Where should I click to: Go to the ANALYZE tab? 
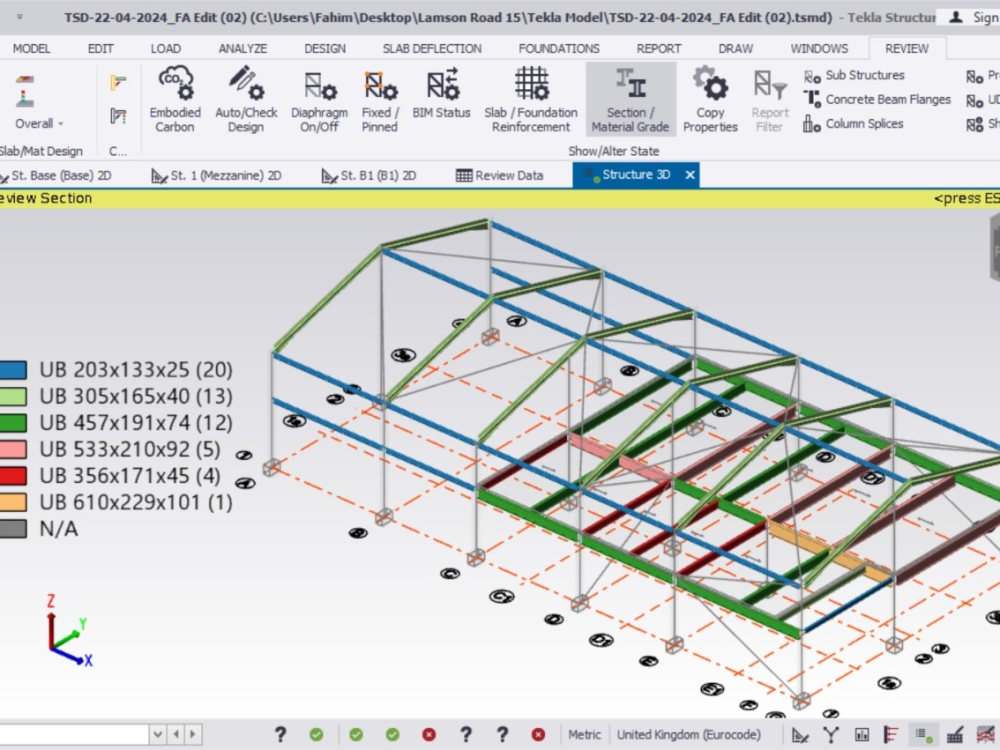[243, 48]
